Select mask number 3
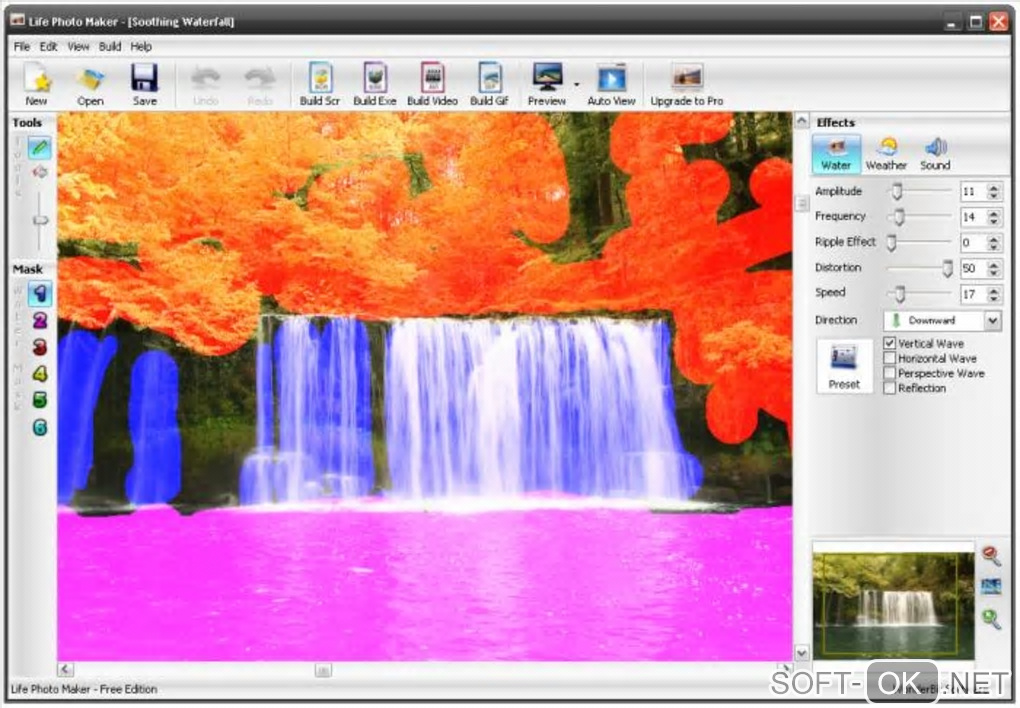 pos(40,347)
